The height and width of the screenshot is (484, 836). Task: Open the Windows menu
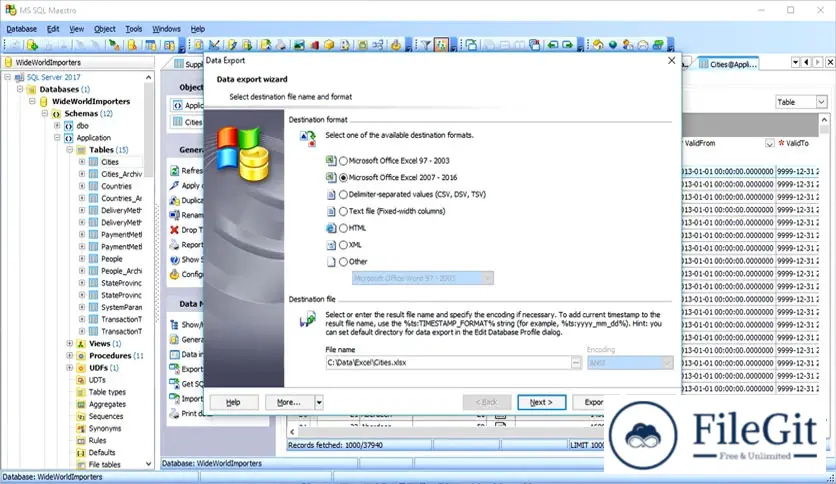[166, 29]
